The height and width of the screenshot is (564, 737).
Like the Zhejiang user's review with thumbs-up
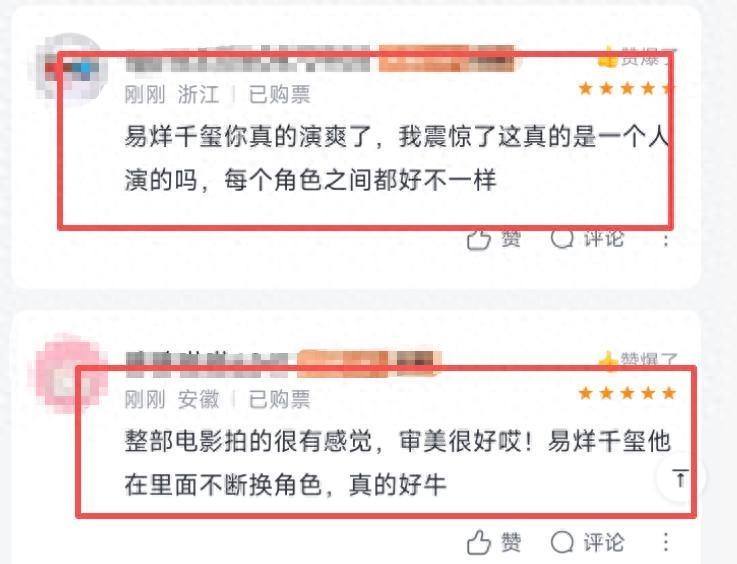(494, 239)
